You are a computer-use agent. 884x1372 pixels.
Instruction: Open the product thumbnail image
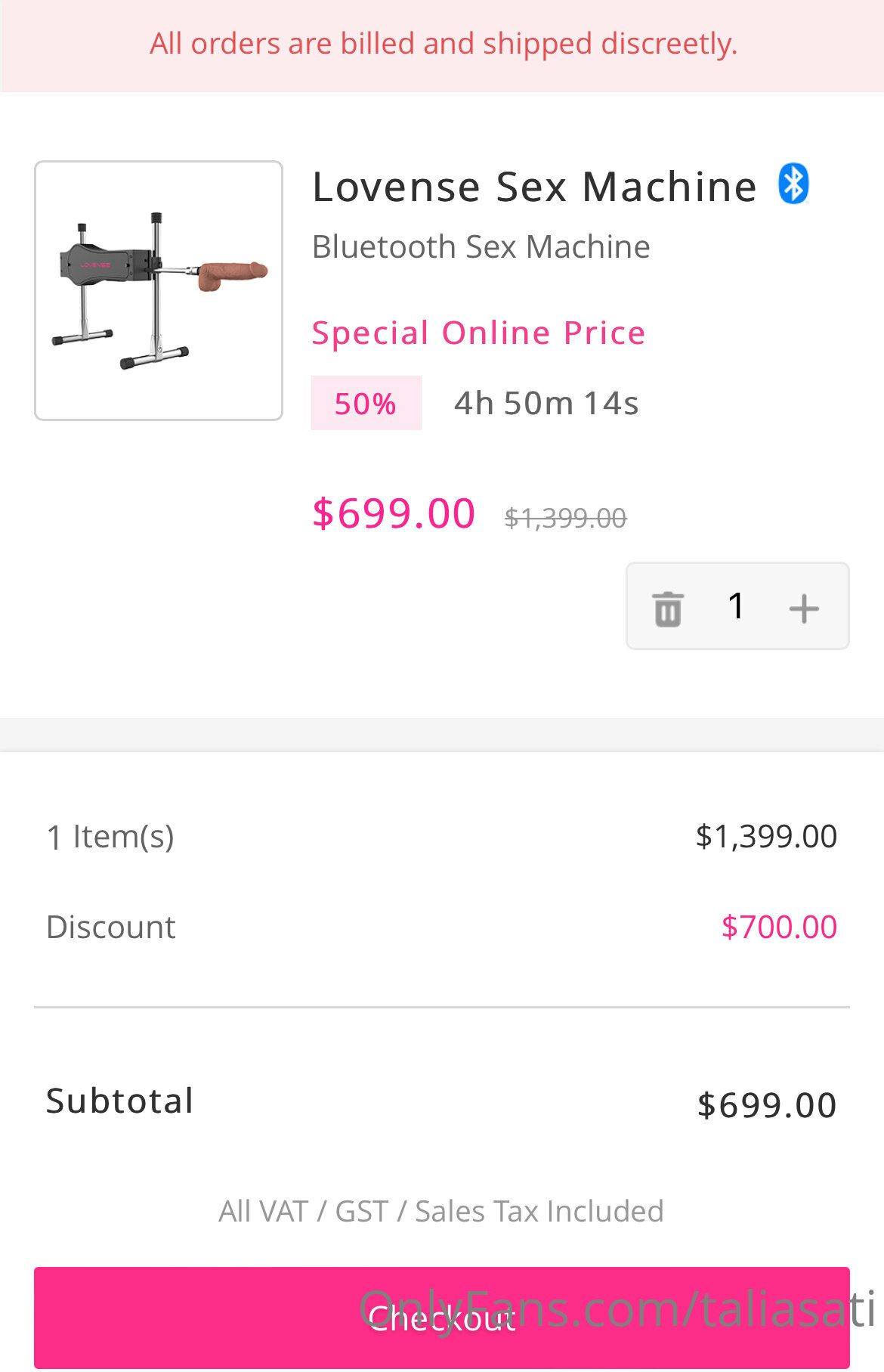(159, 290)
